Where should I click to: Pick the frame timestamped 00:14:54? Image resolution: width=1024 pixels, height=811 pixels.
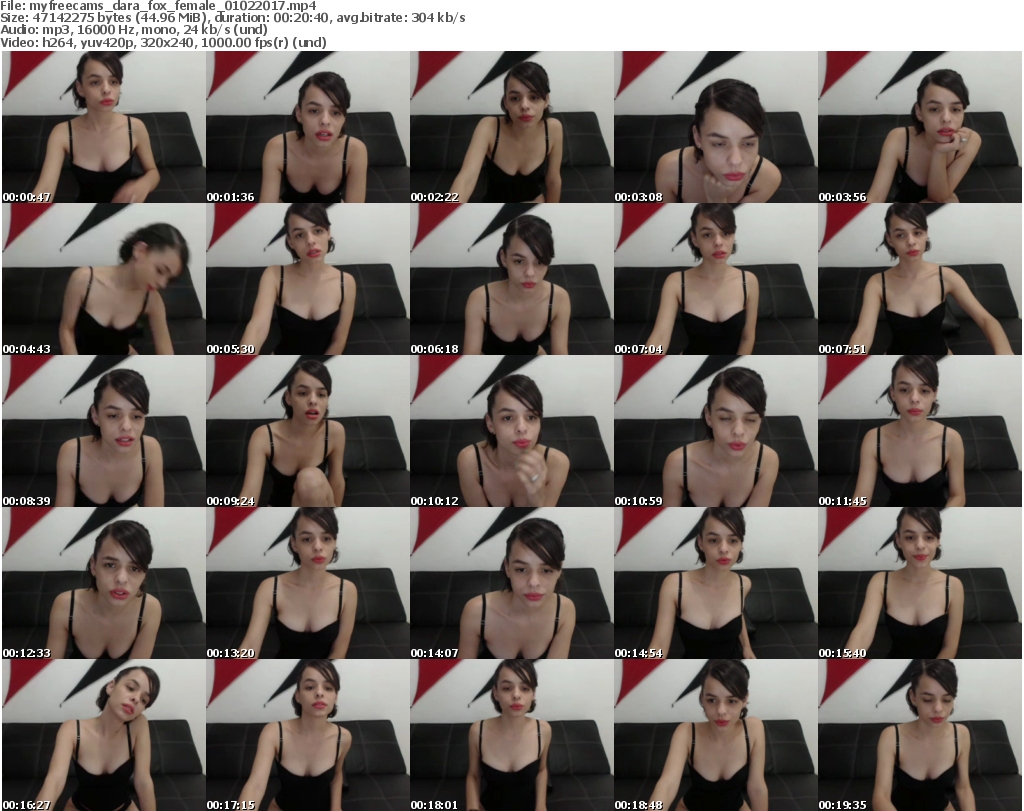click(x=716, y=583)
